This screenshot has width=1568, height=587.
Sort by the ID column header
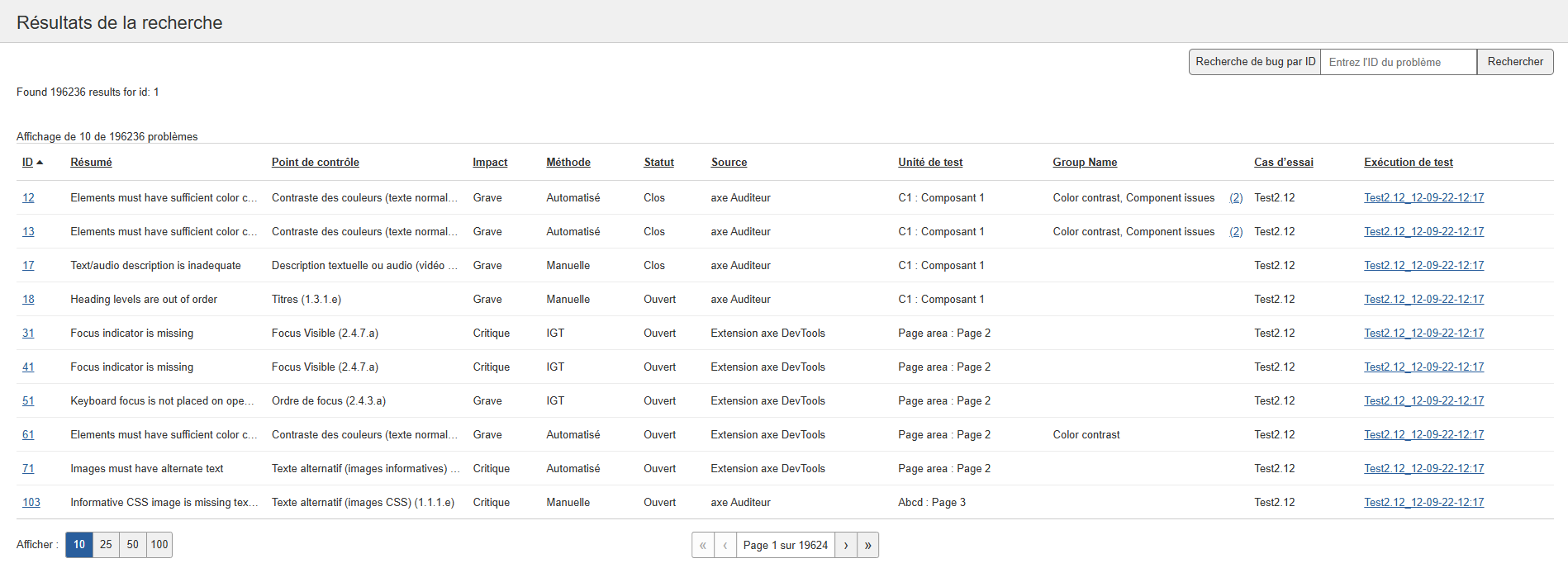[x=28, y=163]
